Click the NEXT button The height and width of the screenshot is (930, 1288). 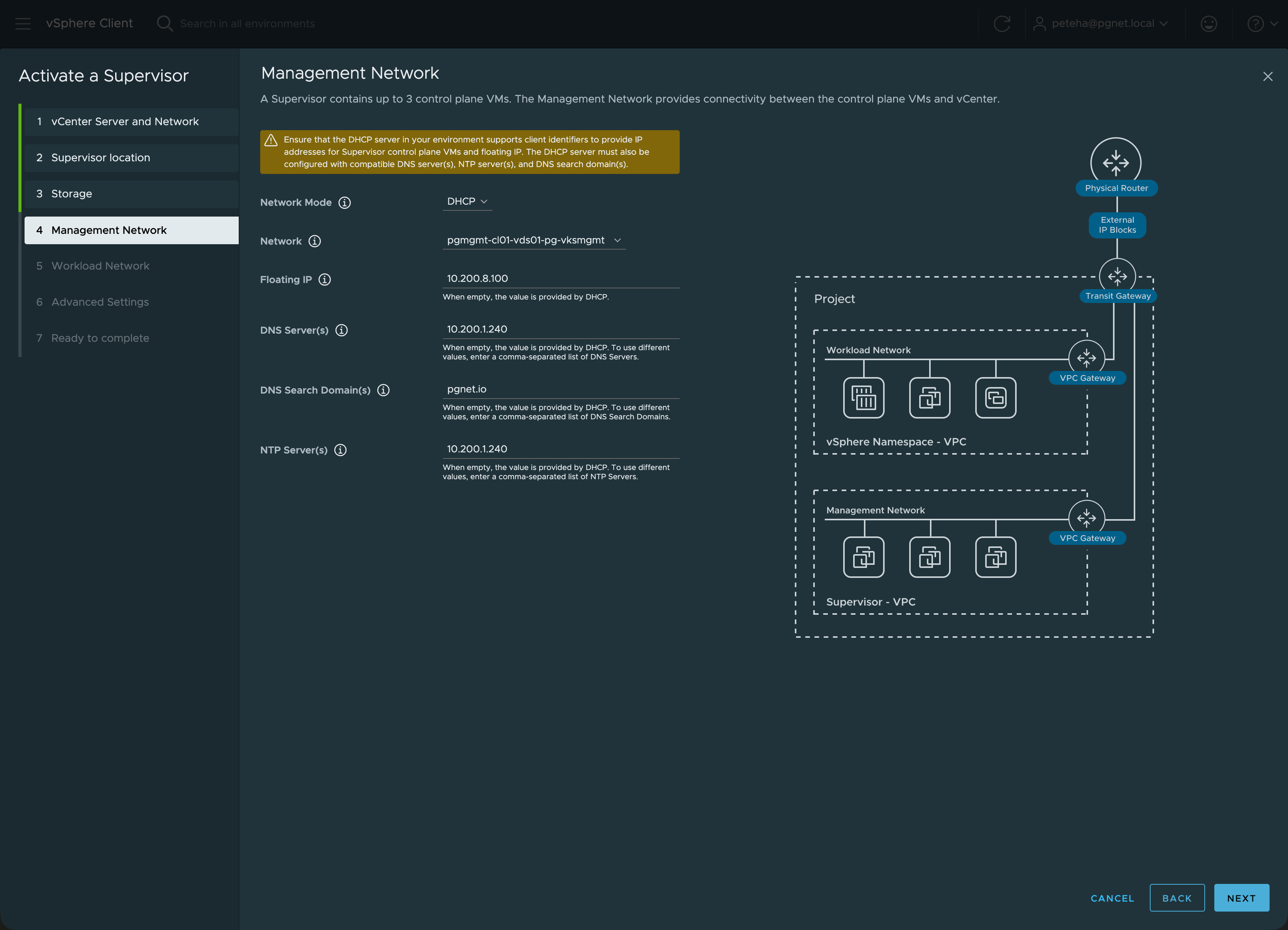pyautogui.click(x=1242, y=898)
